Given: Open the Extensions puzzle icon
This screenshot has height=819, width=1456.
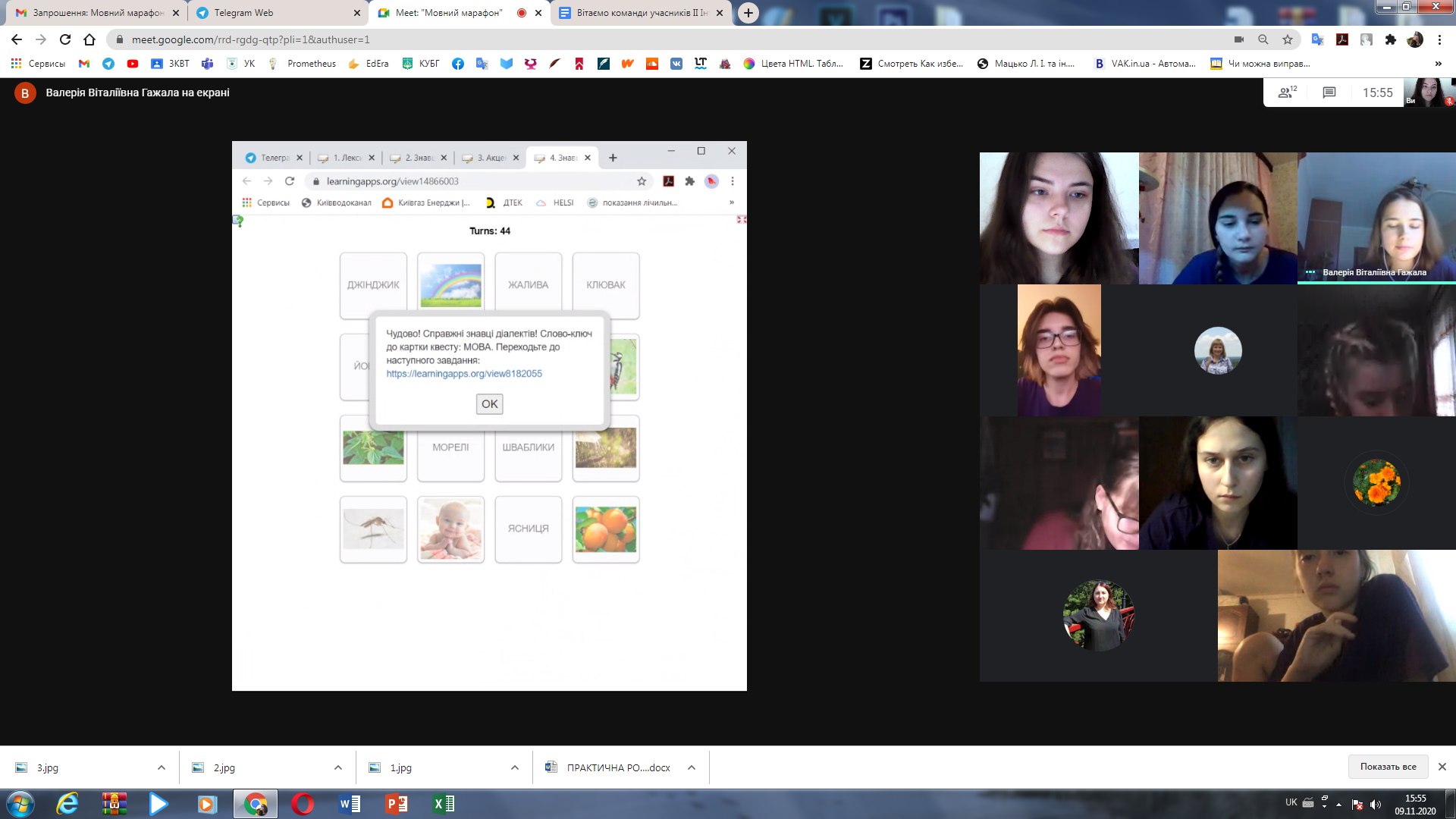Looking at the screenshot, I should point(1390,39).
